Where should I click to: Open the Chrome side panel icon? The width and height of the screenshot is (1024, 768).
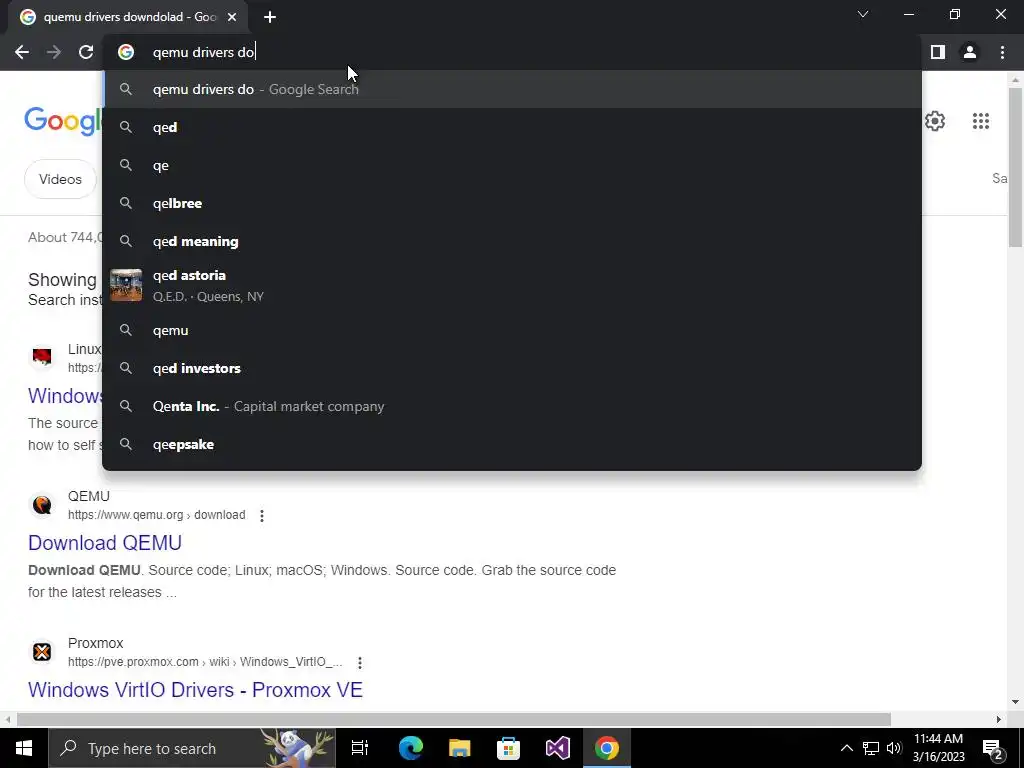click(x=938, y=52)
